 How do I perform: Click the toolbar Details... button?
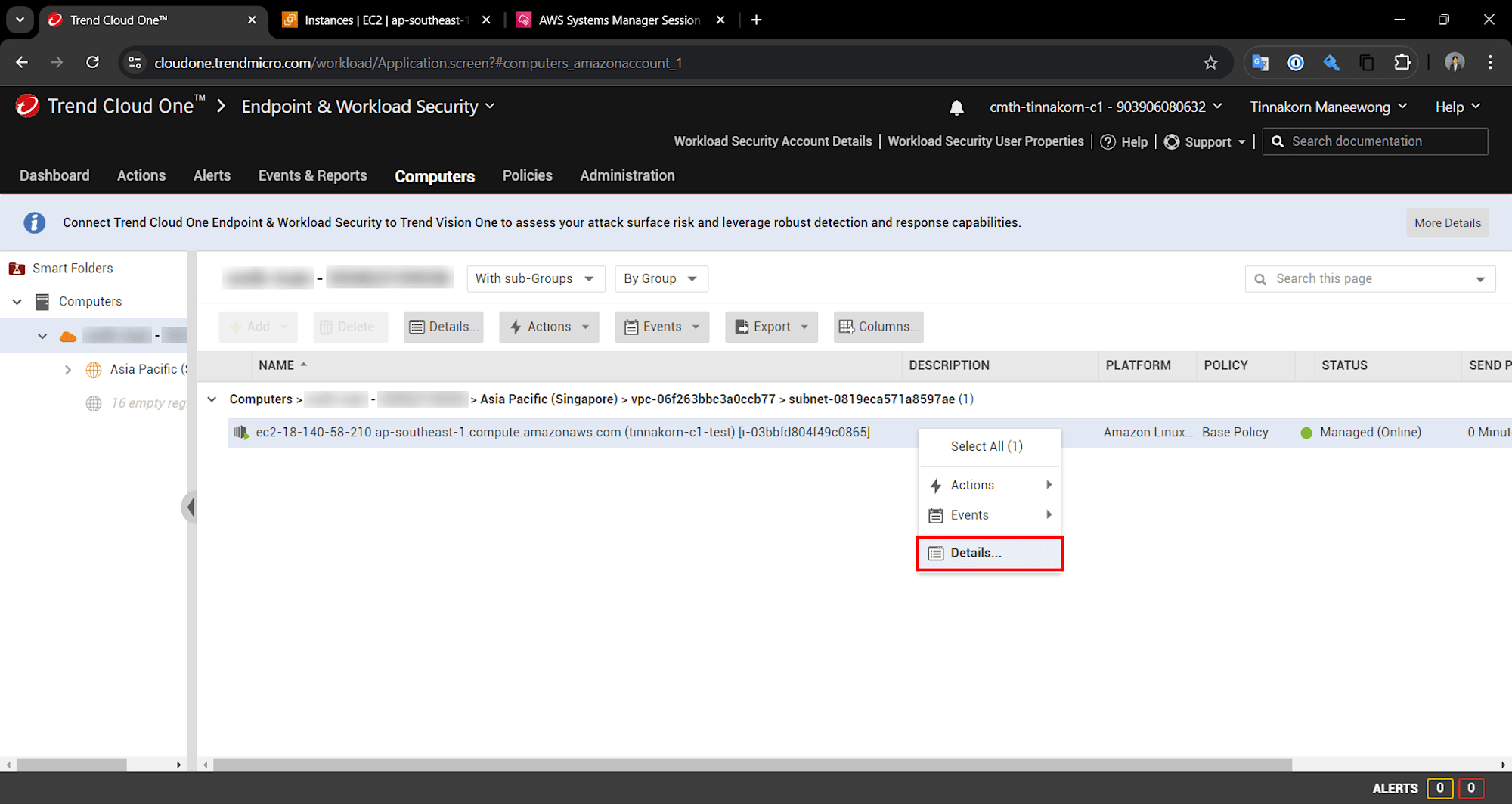[x=444, y=327]
